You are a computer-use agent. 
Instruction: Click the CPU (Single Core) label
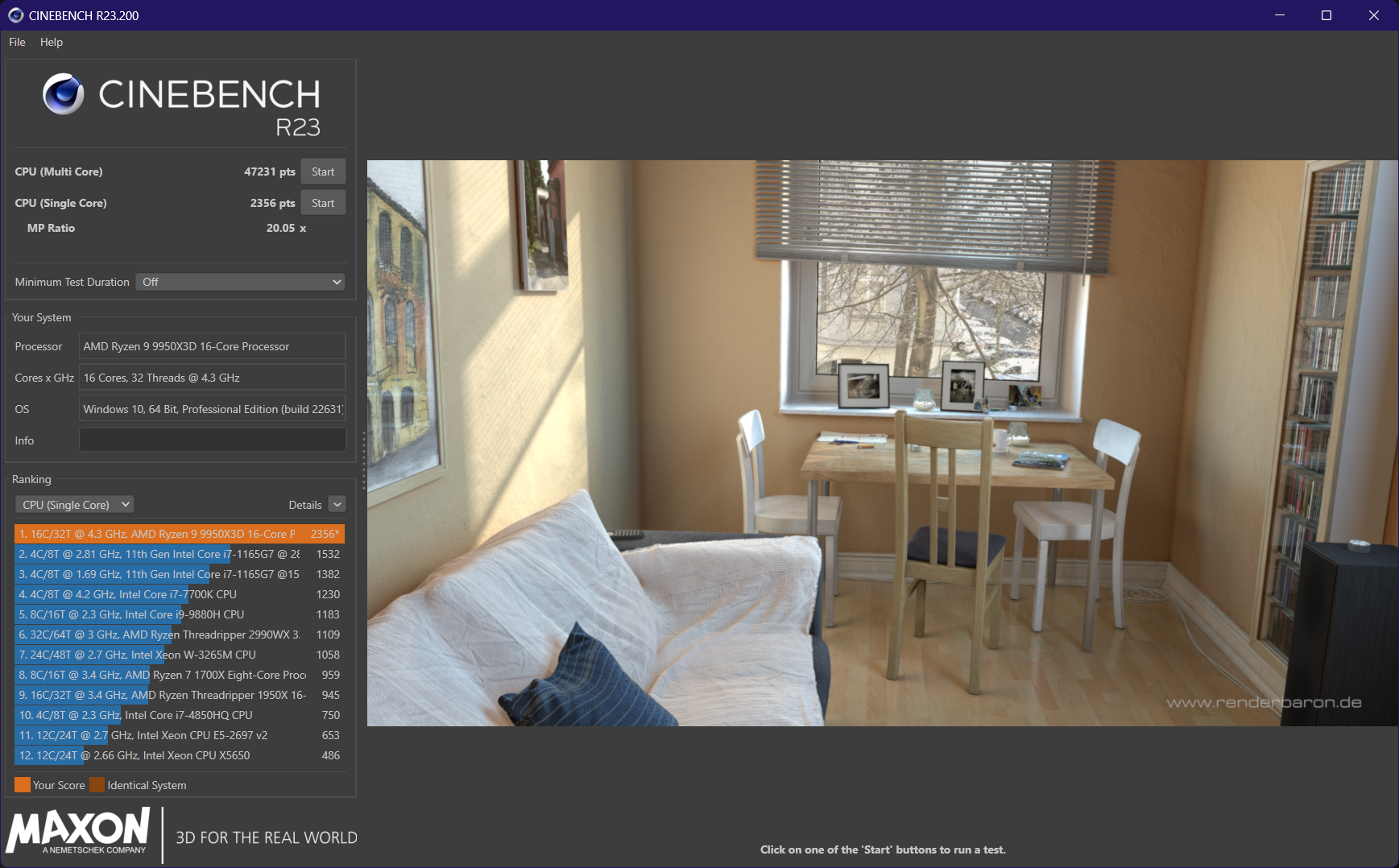pyautogui.click(x=60, y=203)
